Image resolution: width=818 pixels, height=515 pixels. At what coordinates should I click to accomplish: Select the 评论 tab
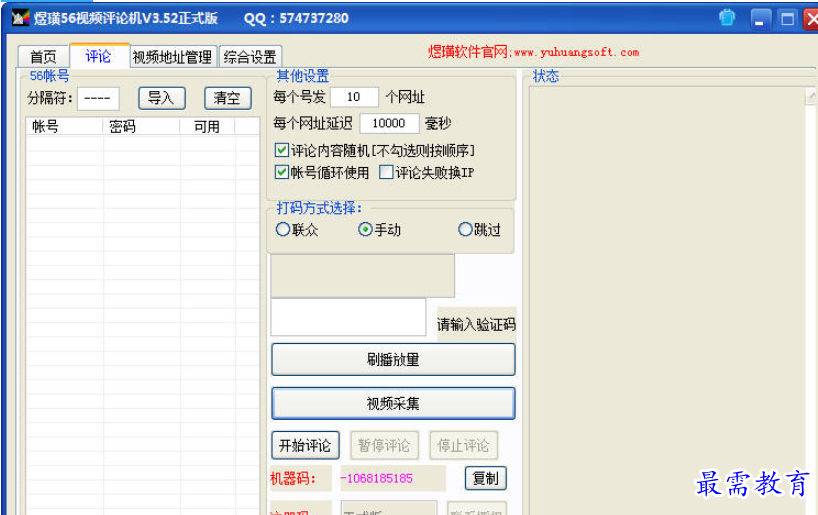[x=99, y=55]
